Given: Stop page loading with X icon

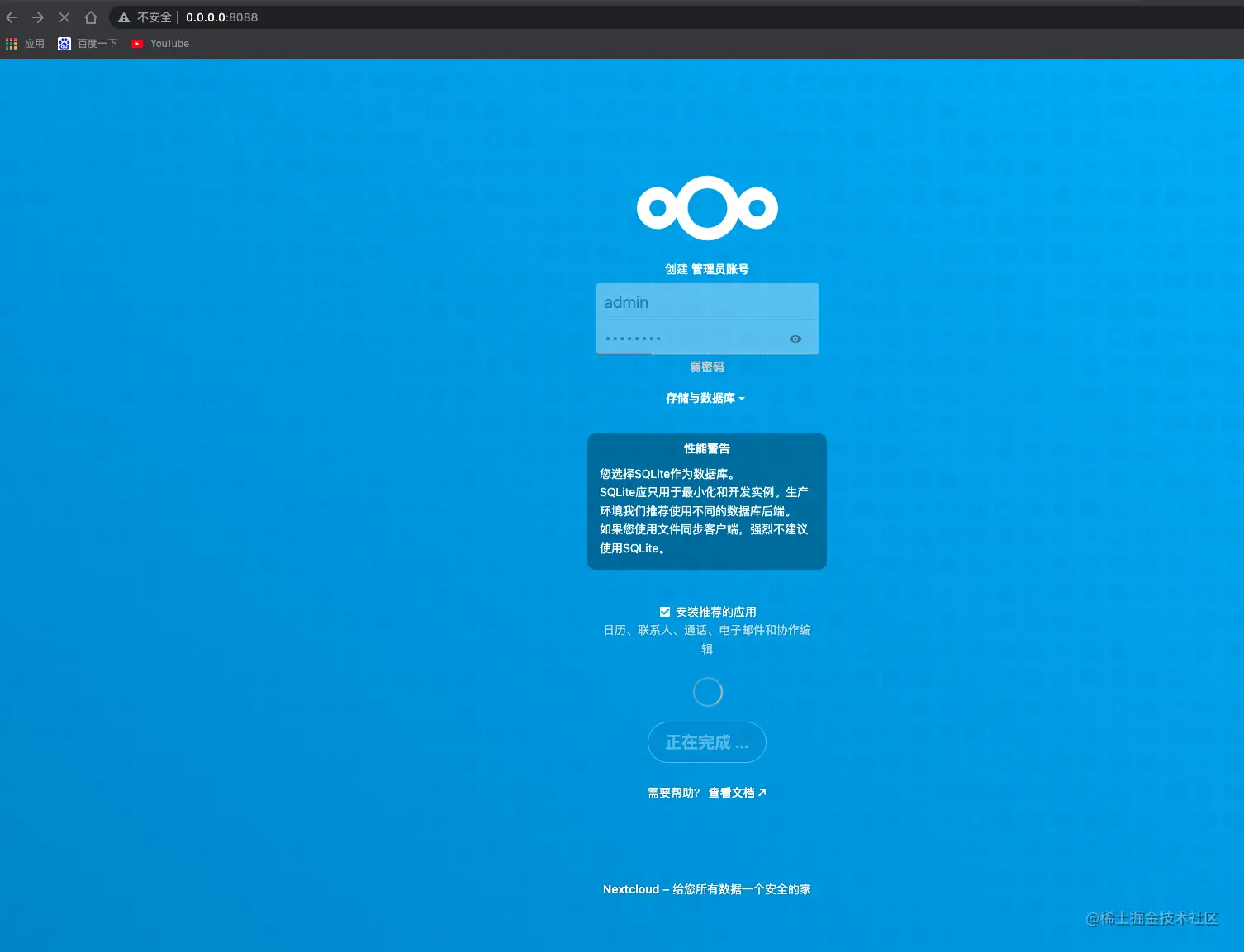Looking at the screenshot, I should (x=64, y=17).
